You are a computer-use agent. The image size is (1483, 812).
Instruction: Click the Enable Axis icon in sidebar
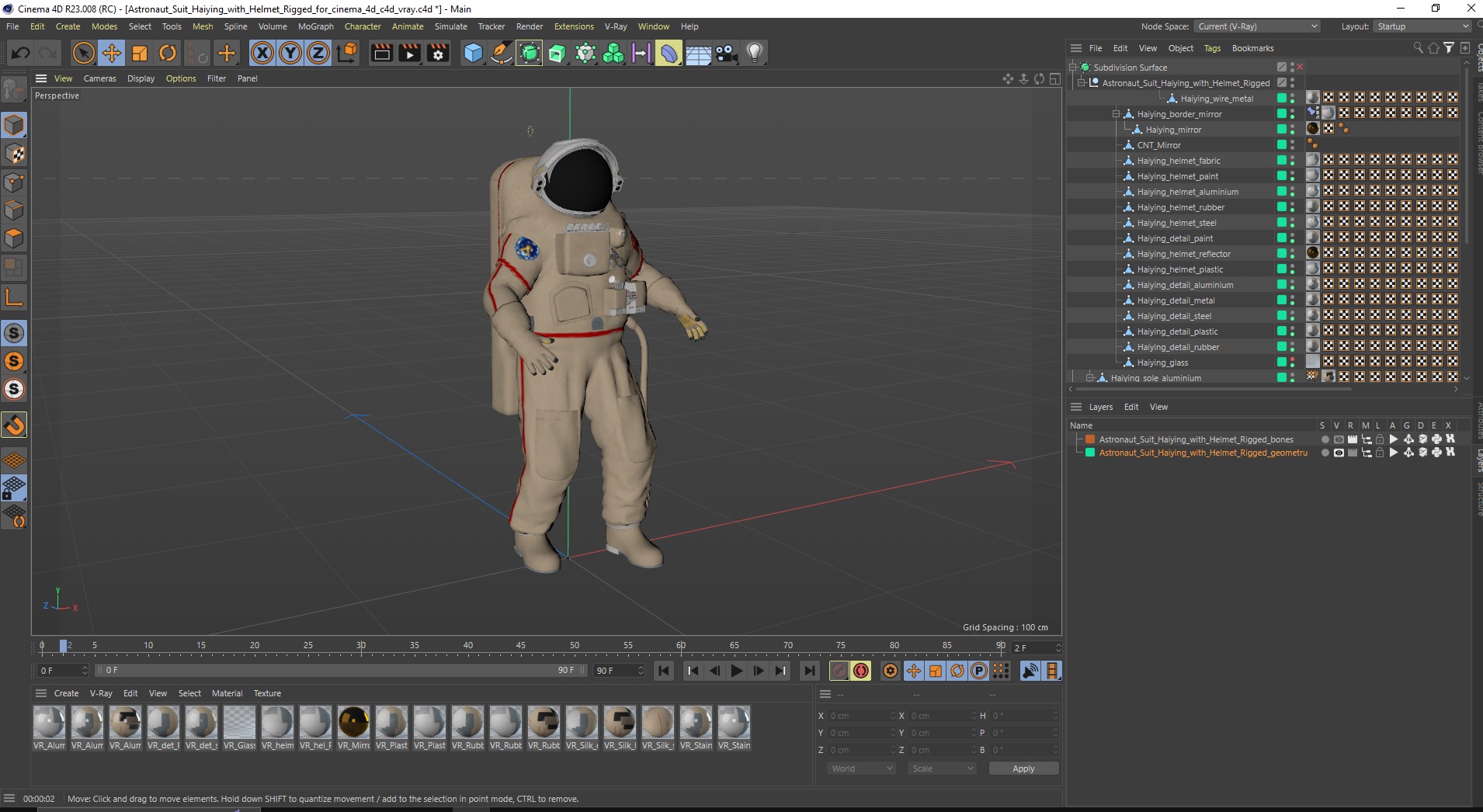coord(14,298)
